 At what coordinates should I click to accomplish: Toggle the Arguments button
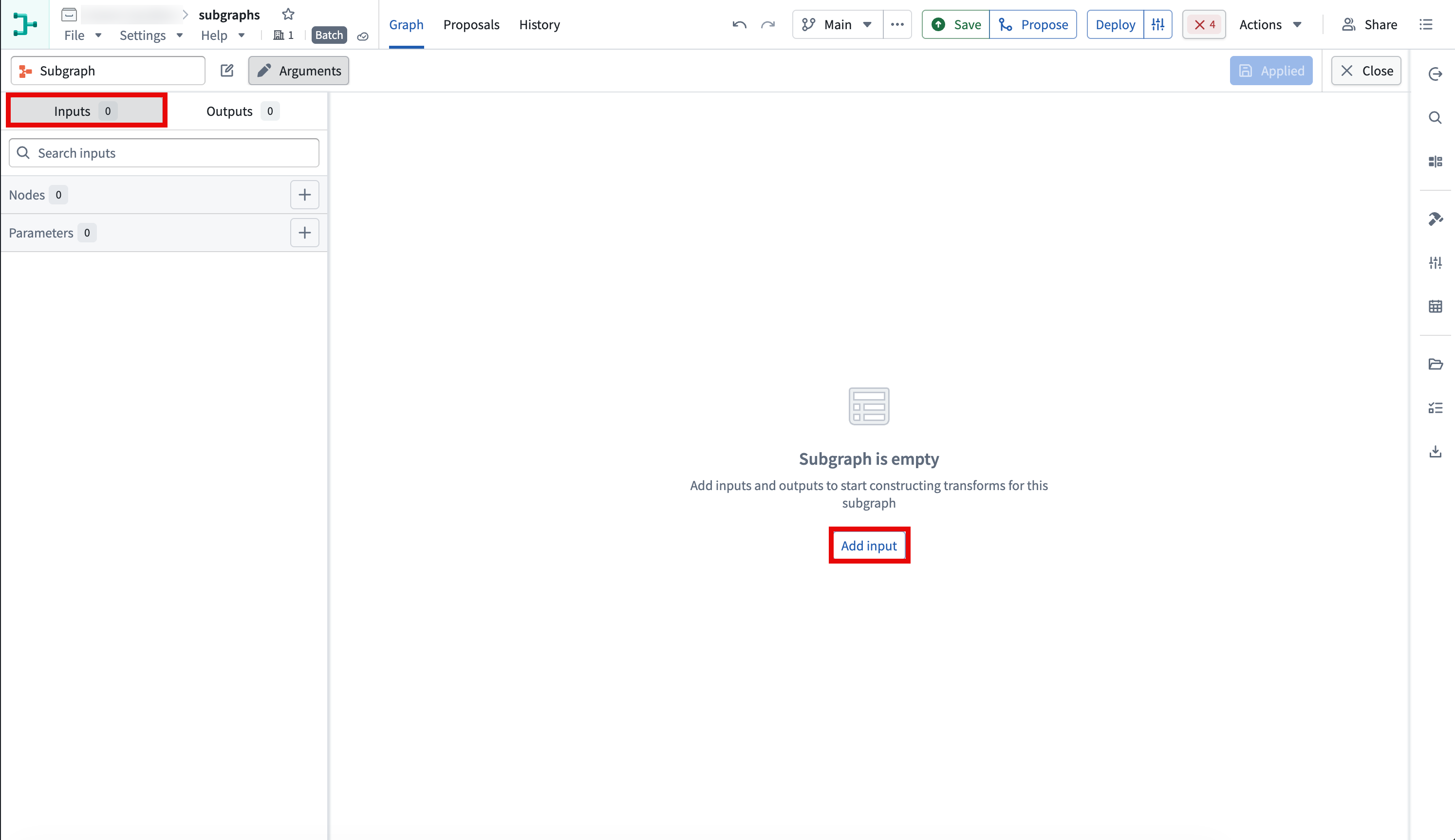298,71
